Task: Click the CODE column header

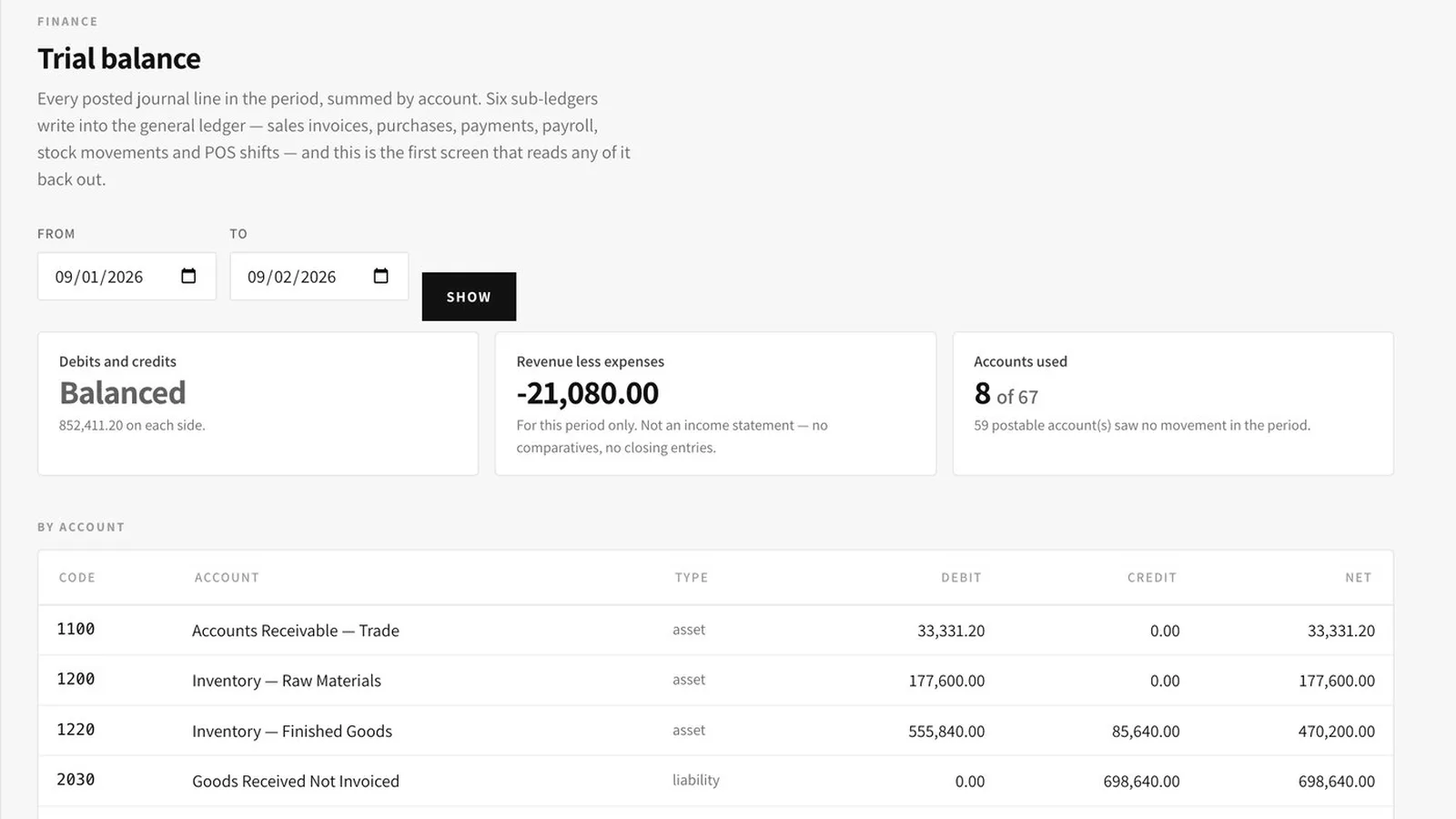Action: (77, 578)
